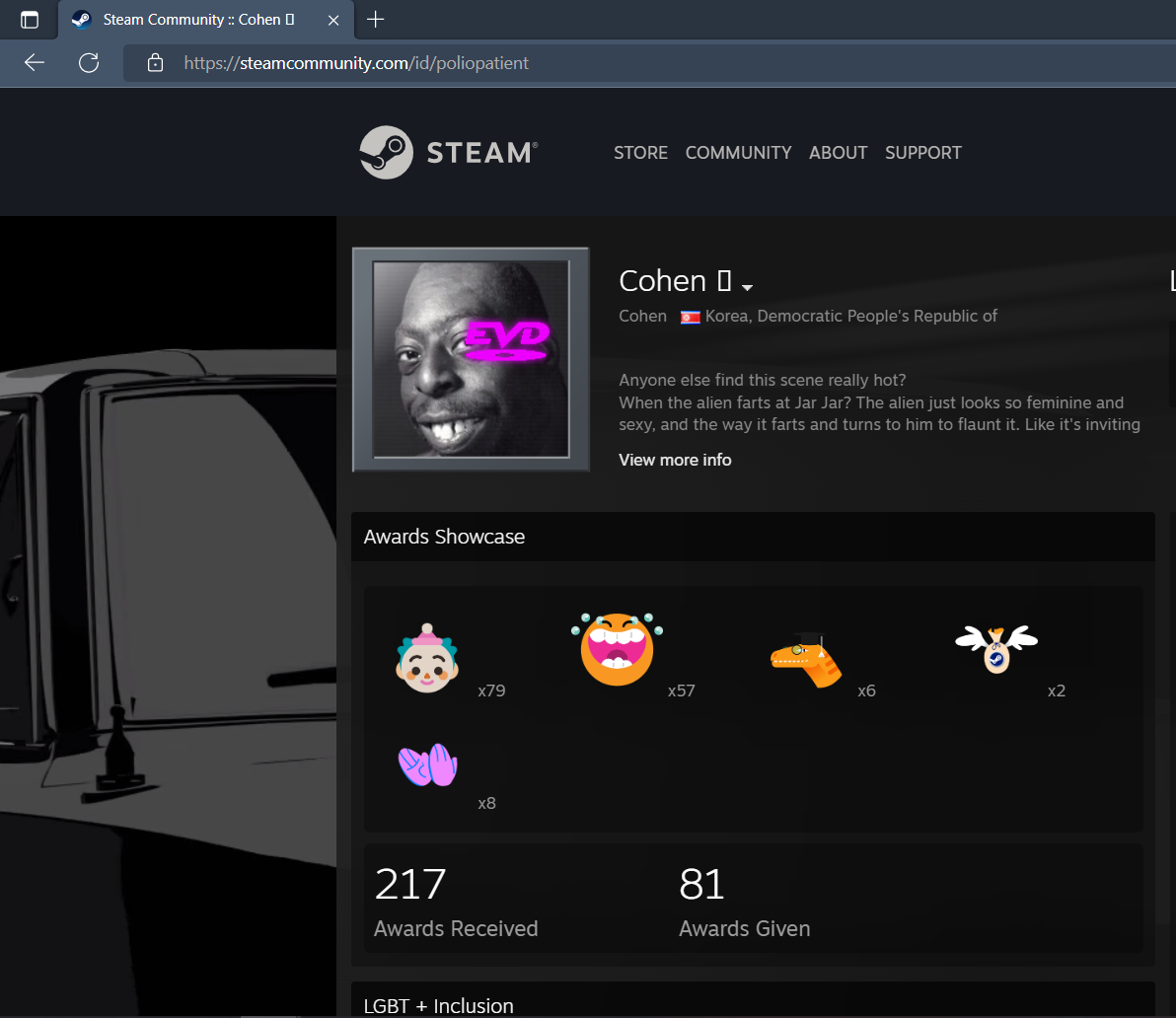
Task: Click the Awards Showcase heading
Action: pos(444,537)
